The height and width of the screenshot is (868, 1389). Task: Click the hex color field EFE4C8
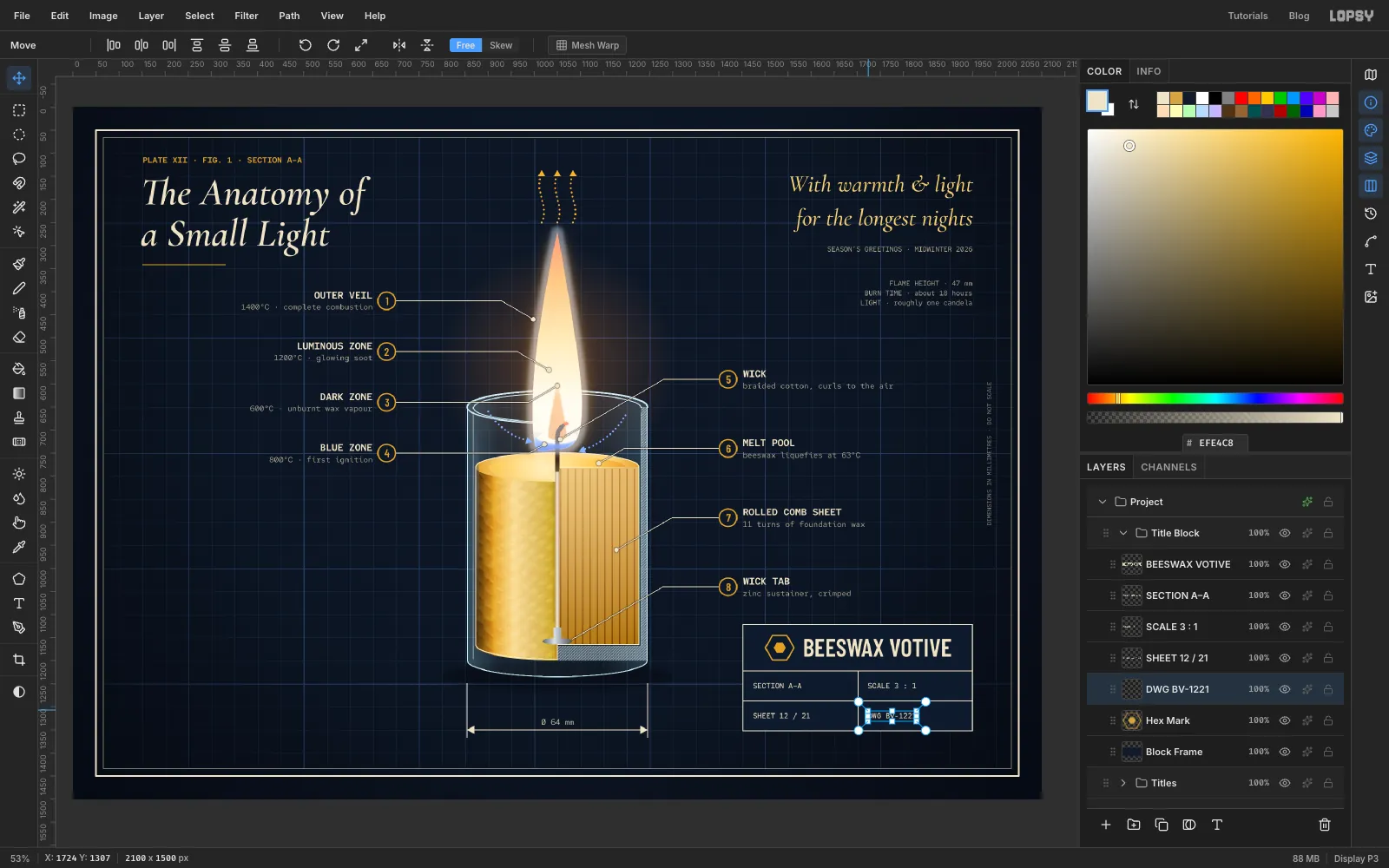click(1215, 443)
